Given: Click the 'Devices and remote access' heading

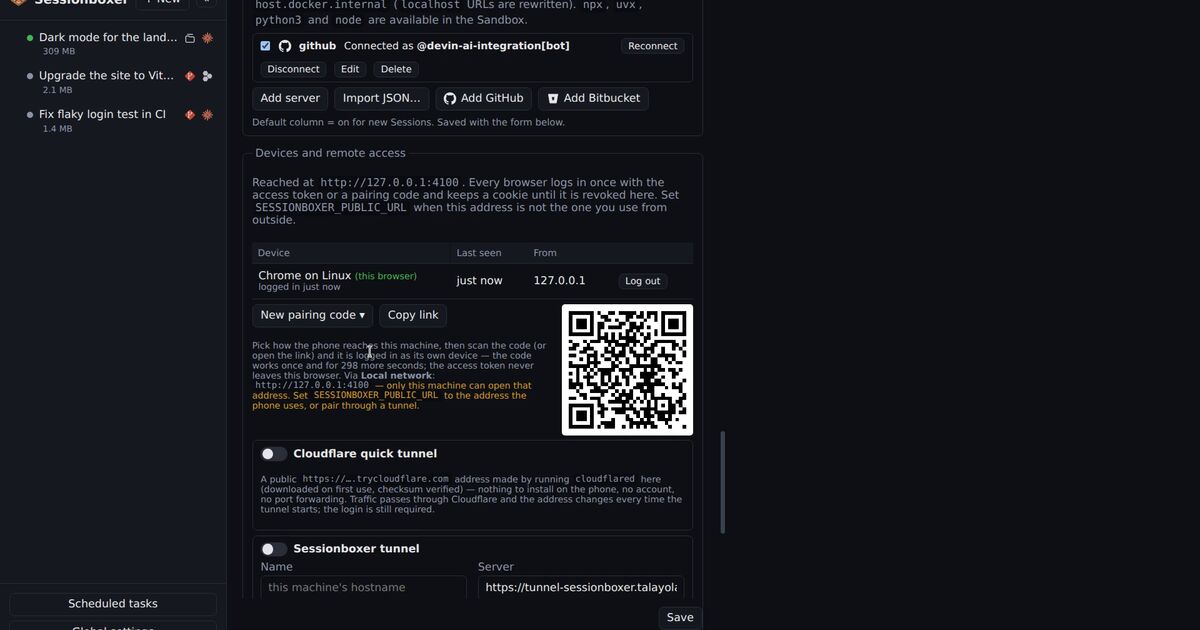Looking at the screenshot, I should pos(330,153).
